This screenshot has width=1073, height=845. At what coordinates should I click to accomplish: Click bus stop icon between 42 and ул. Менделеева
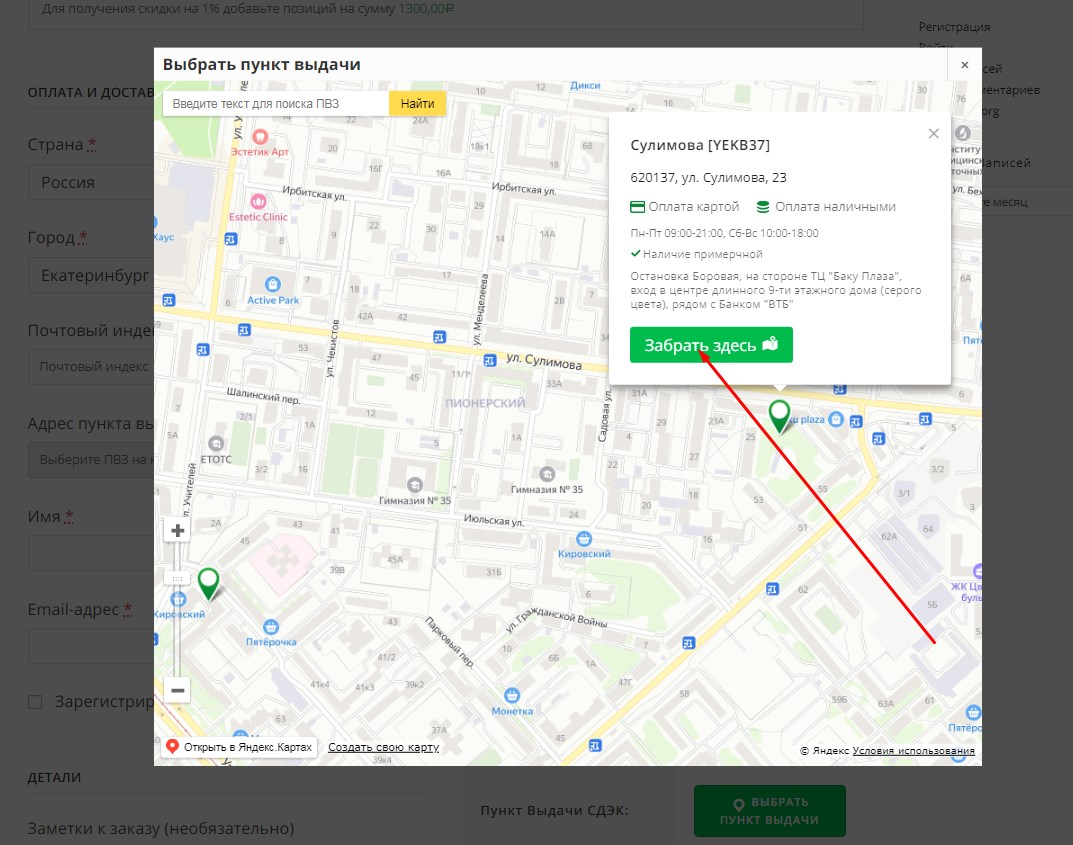tap(439, 337)
